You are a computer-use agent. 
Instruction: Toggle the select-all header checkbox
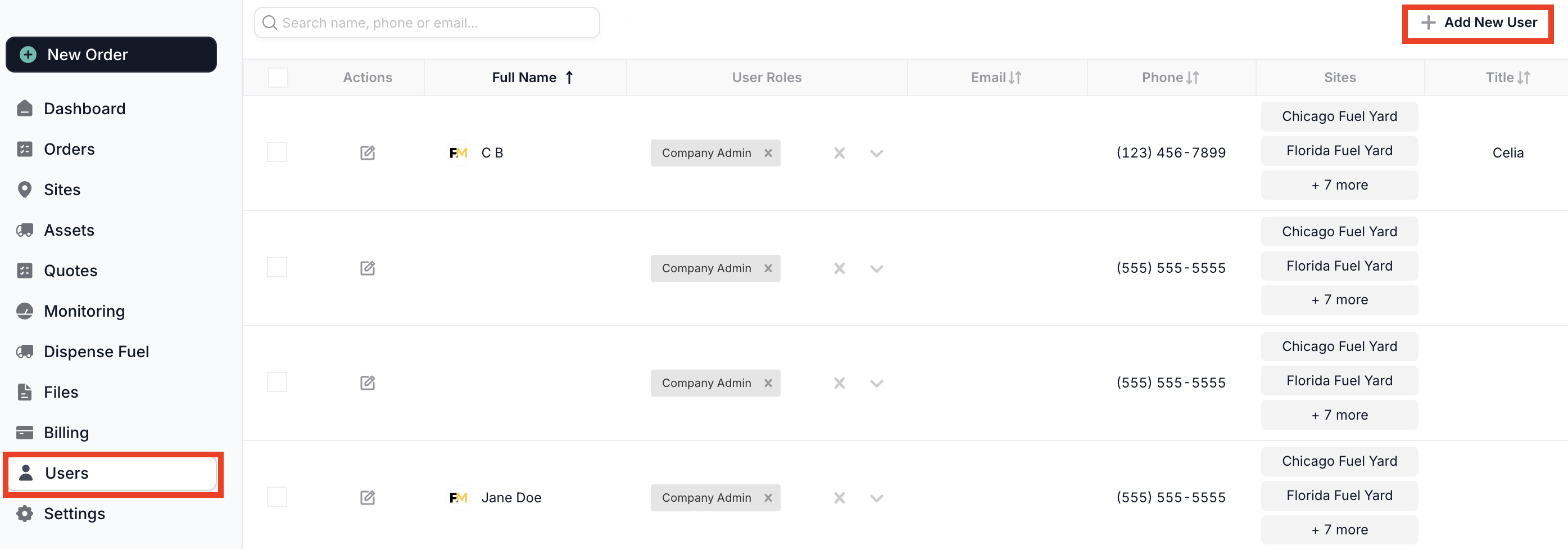tap(278, 78)
